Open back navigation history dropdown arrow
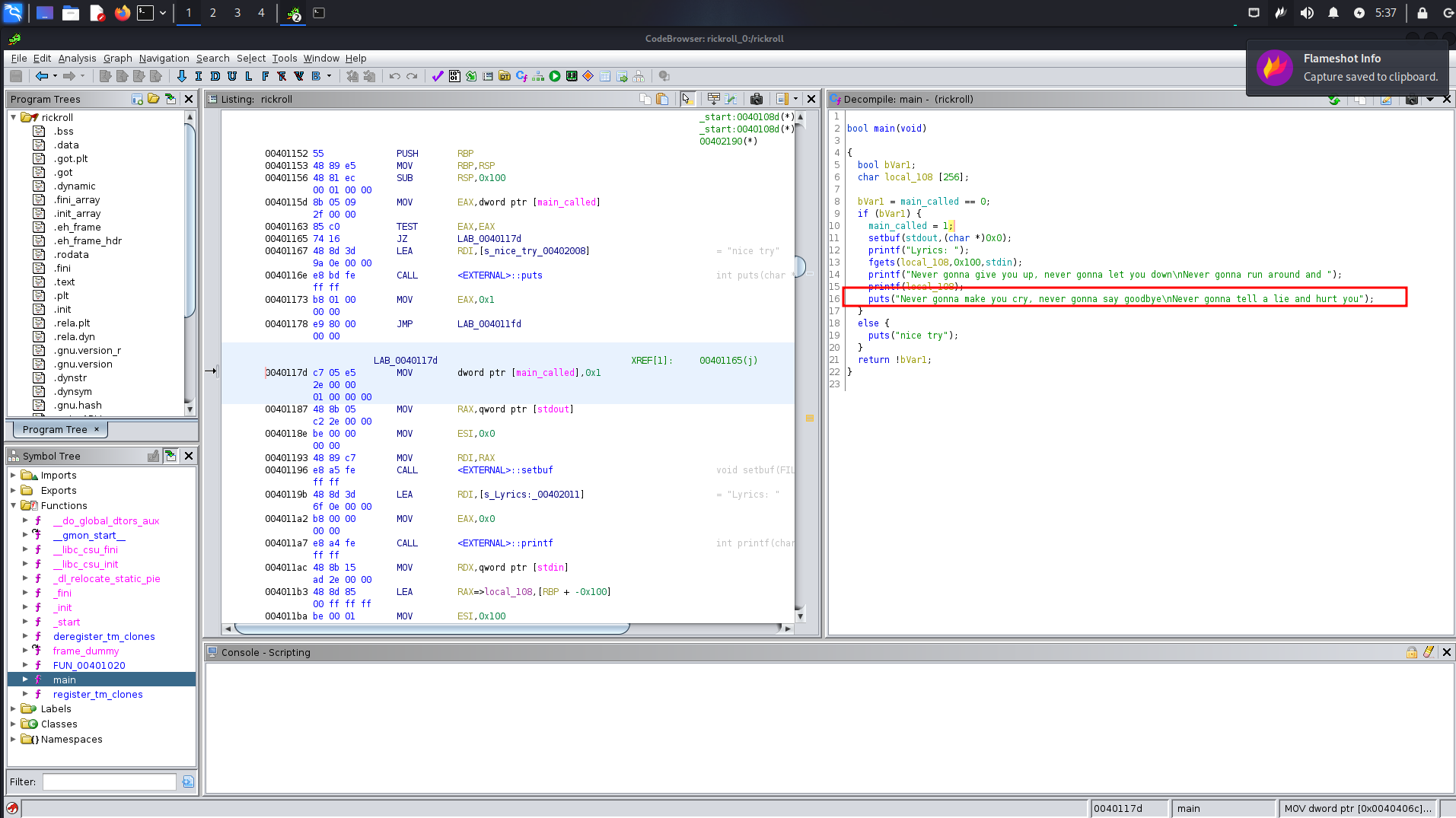Viewport: 1456px width, 818px height. tap(55, 76)
